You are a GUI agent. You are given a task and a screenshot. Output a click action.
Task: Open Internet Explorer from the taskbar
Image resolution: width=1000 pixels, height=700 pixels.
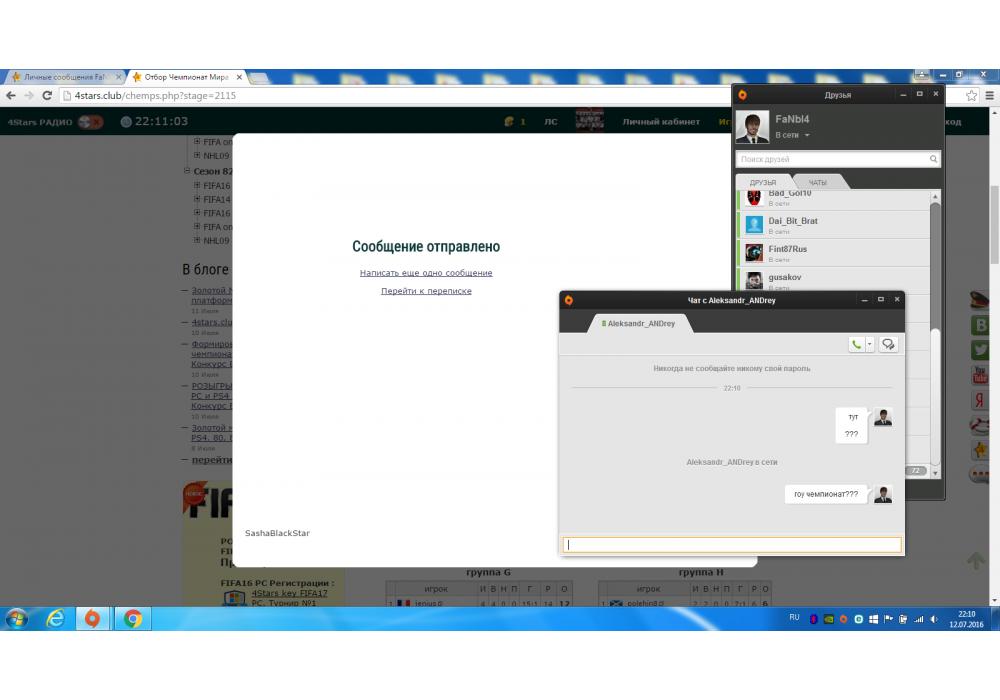[x=55, y=619]
